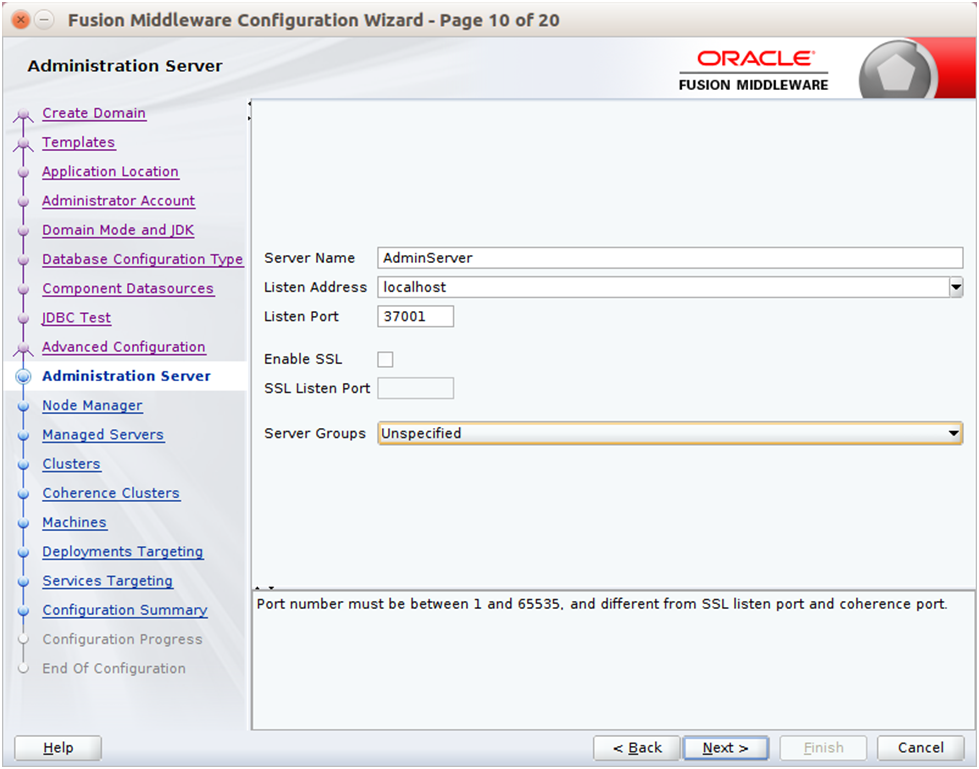Enable the SSL checkbox
Viewport: 979px width, 769px height.
385,360
